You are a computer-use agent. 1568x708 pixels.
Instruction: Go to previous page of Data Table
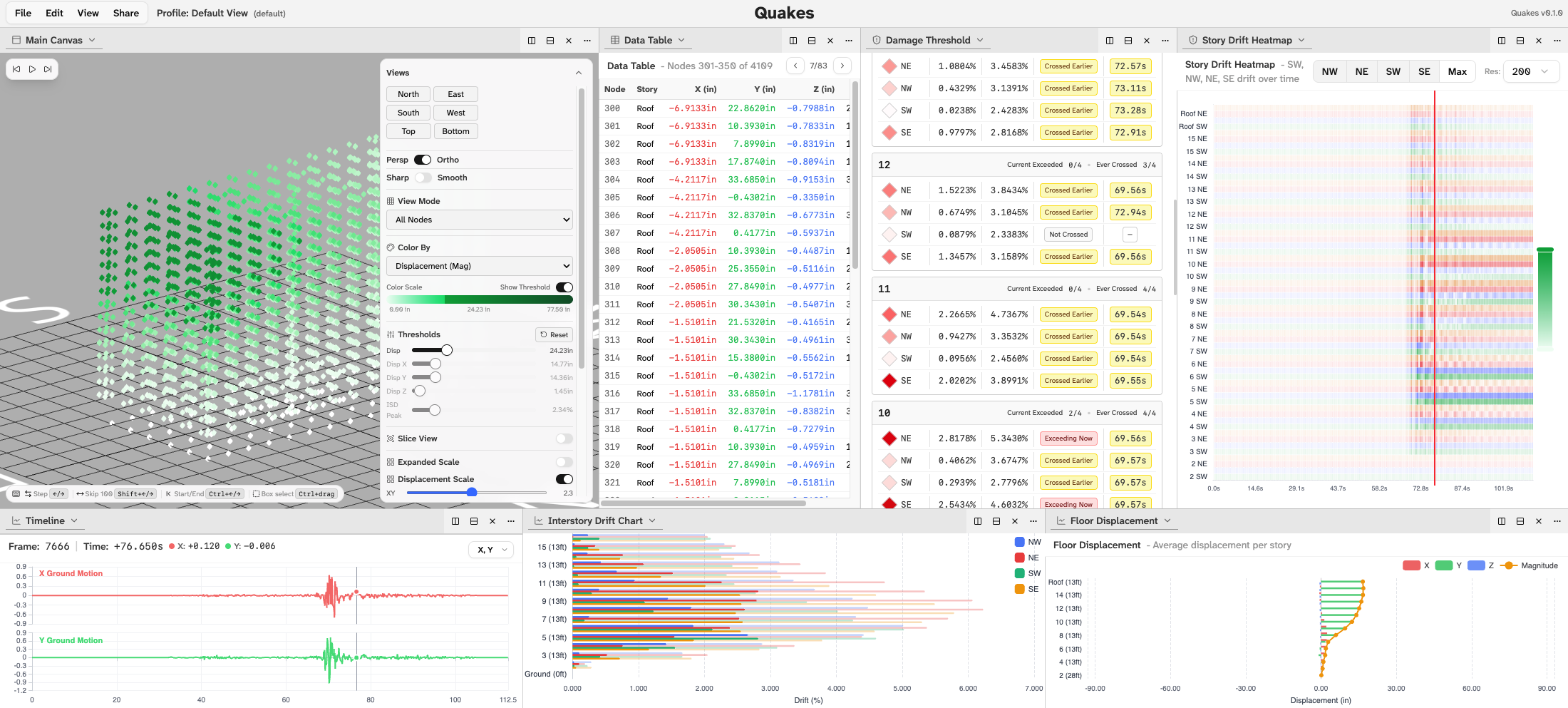click(x=795, y=66)
